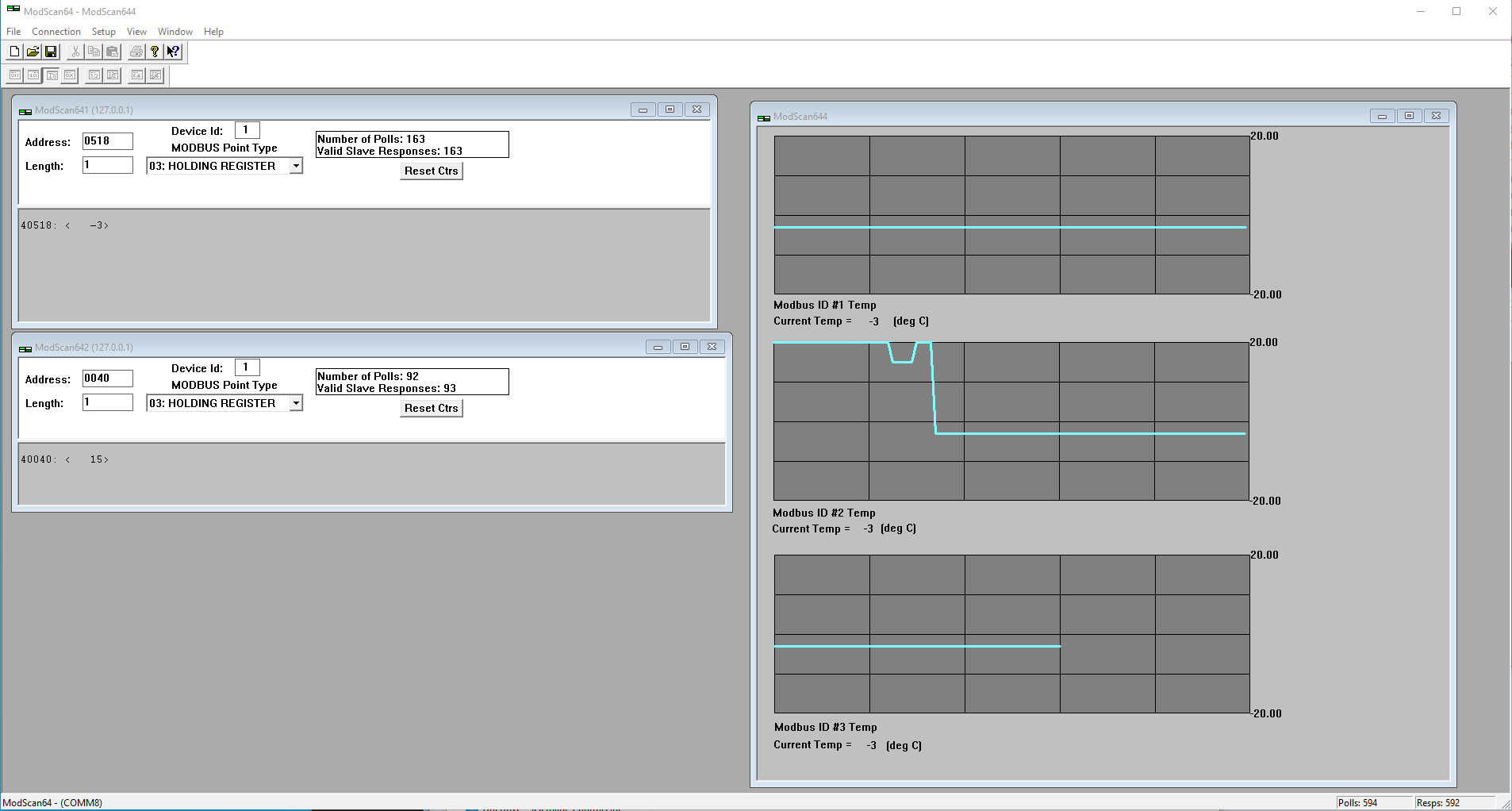This screenshot has width=1512, height=811.
Task: Select swapped 64-bit double format icon
Action: (155, 75)
